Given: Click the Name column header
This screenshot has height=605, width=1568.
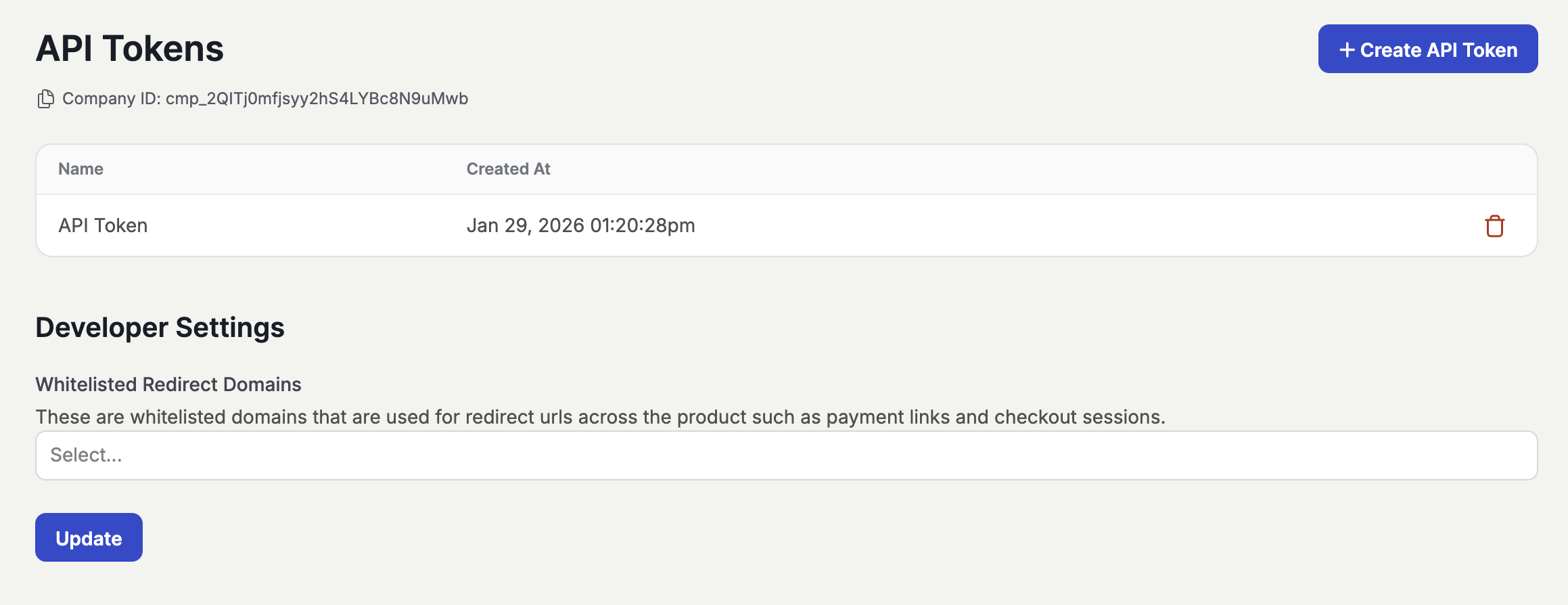Looking at the screenshot, I should point(80,169).
